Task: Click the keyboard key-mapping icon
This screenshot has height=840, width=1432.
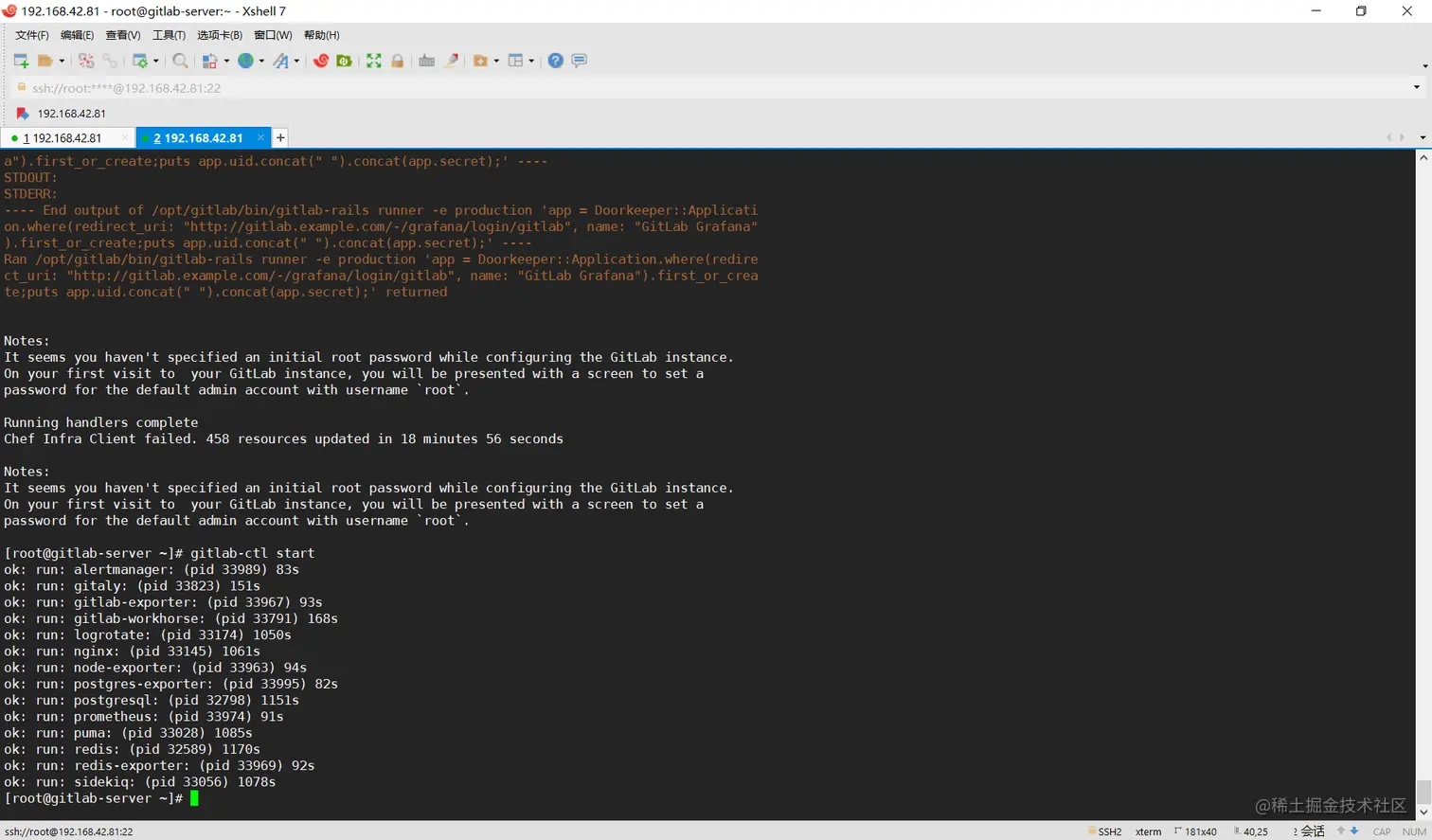Action: 426,61
